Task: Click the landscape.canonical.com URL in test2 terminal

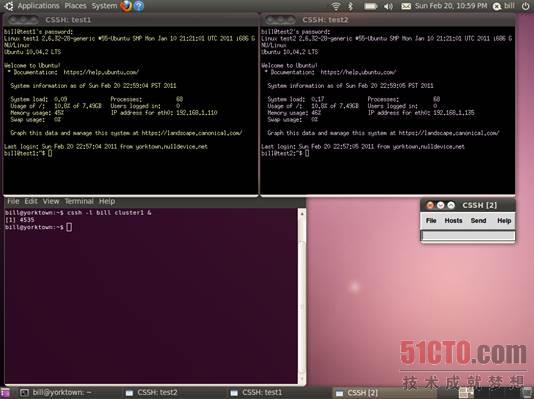Action: [x=449, y=133]
